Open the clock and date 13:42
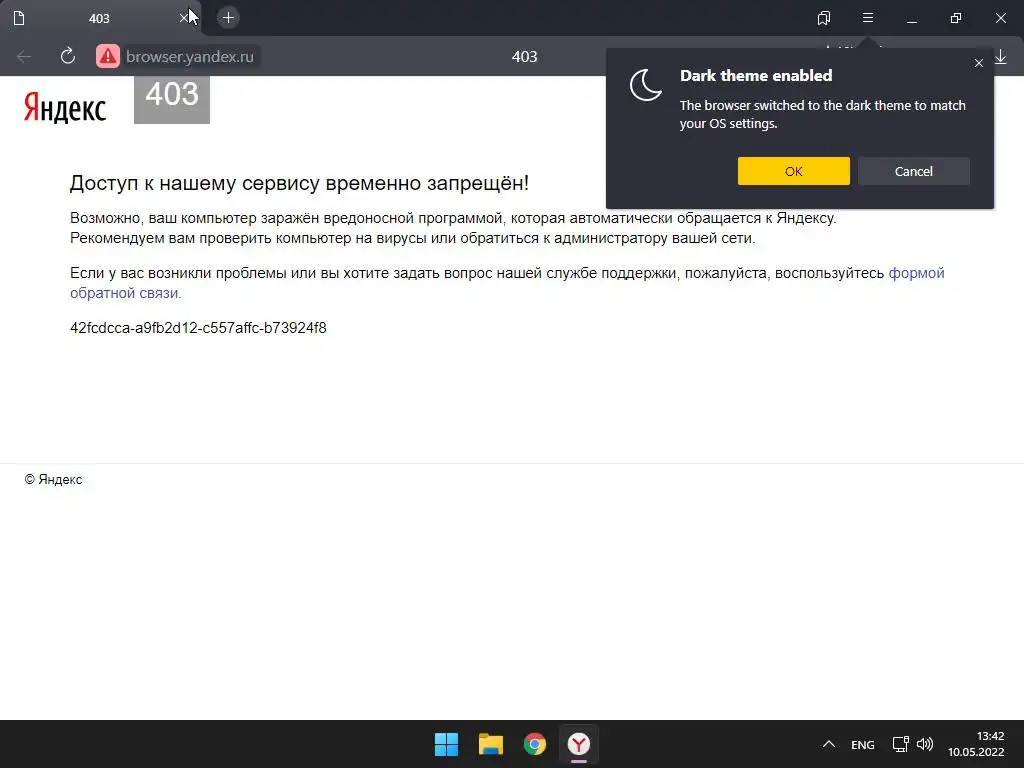The width and height of the screenshot is (1024, 768). point(976,744)
